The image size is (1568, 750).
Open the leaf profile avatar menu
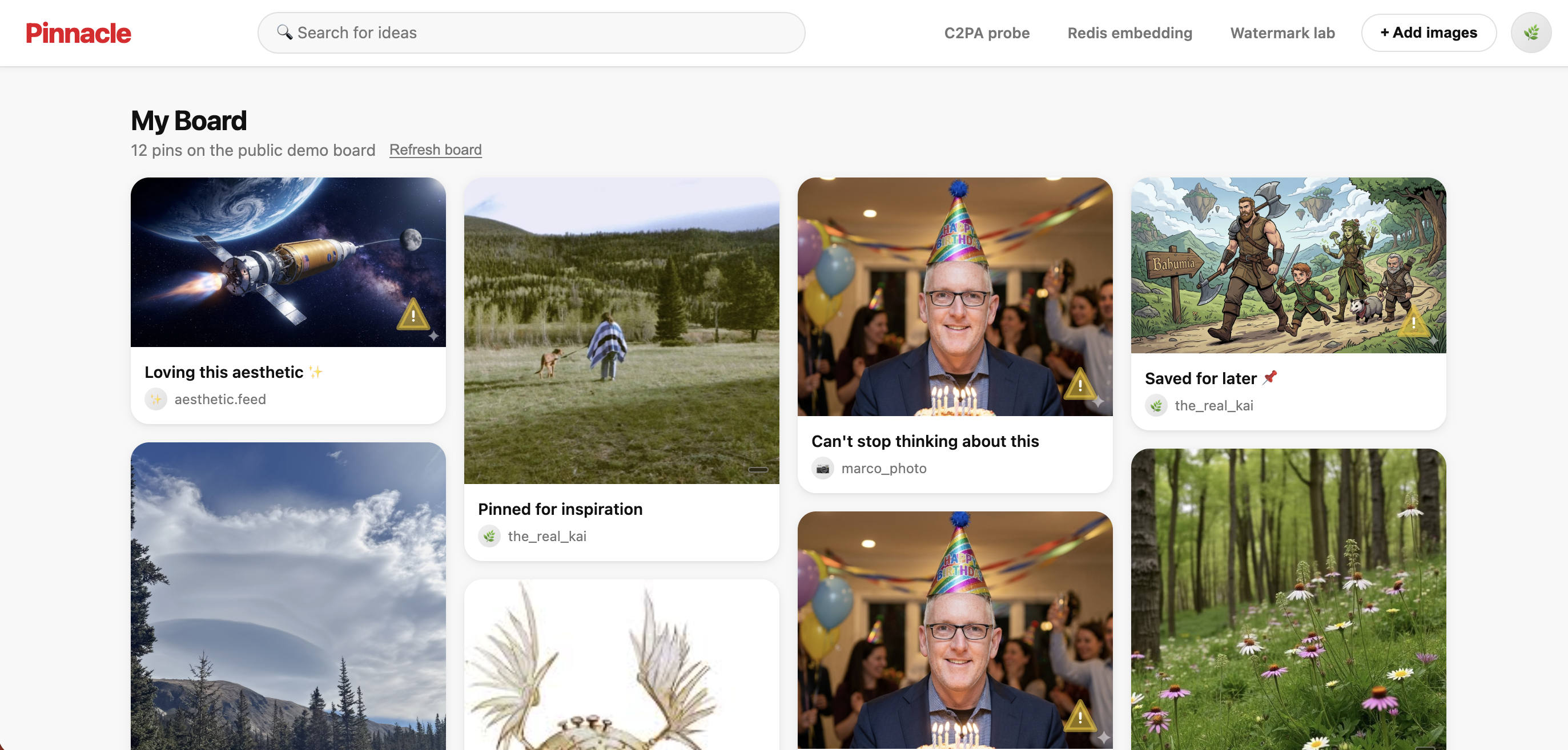[1530, 33]
